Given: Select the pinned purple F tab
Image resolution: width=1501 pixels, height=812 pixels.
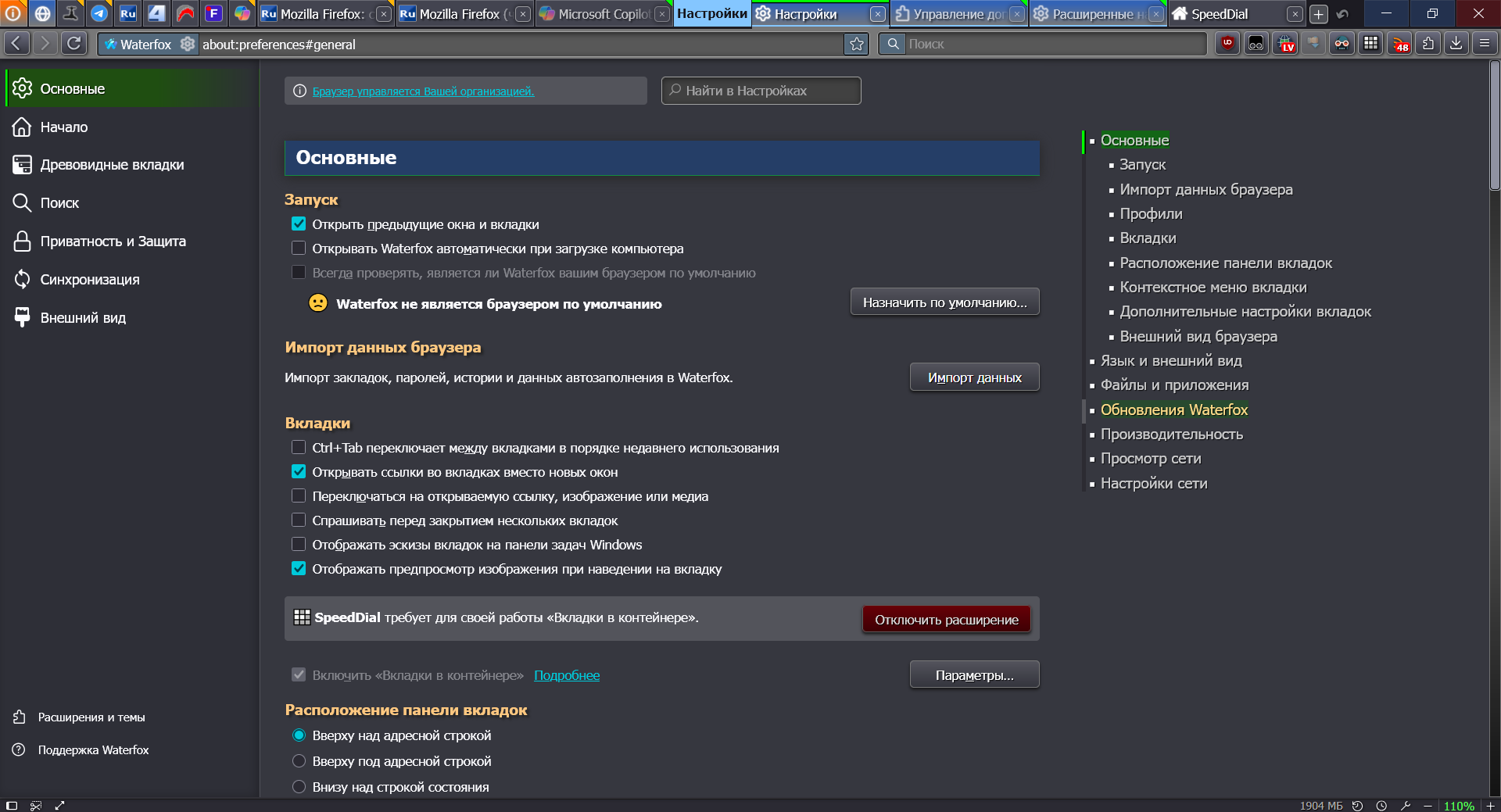Looking at the screenshot, I should (213, 13).
